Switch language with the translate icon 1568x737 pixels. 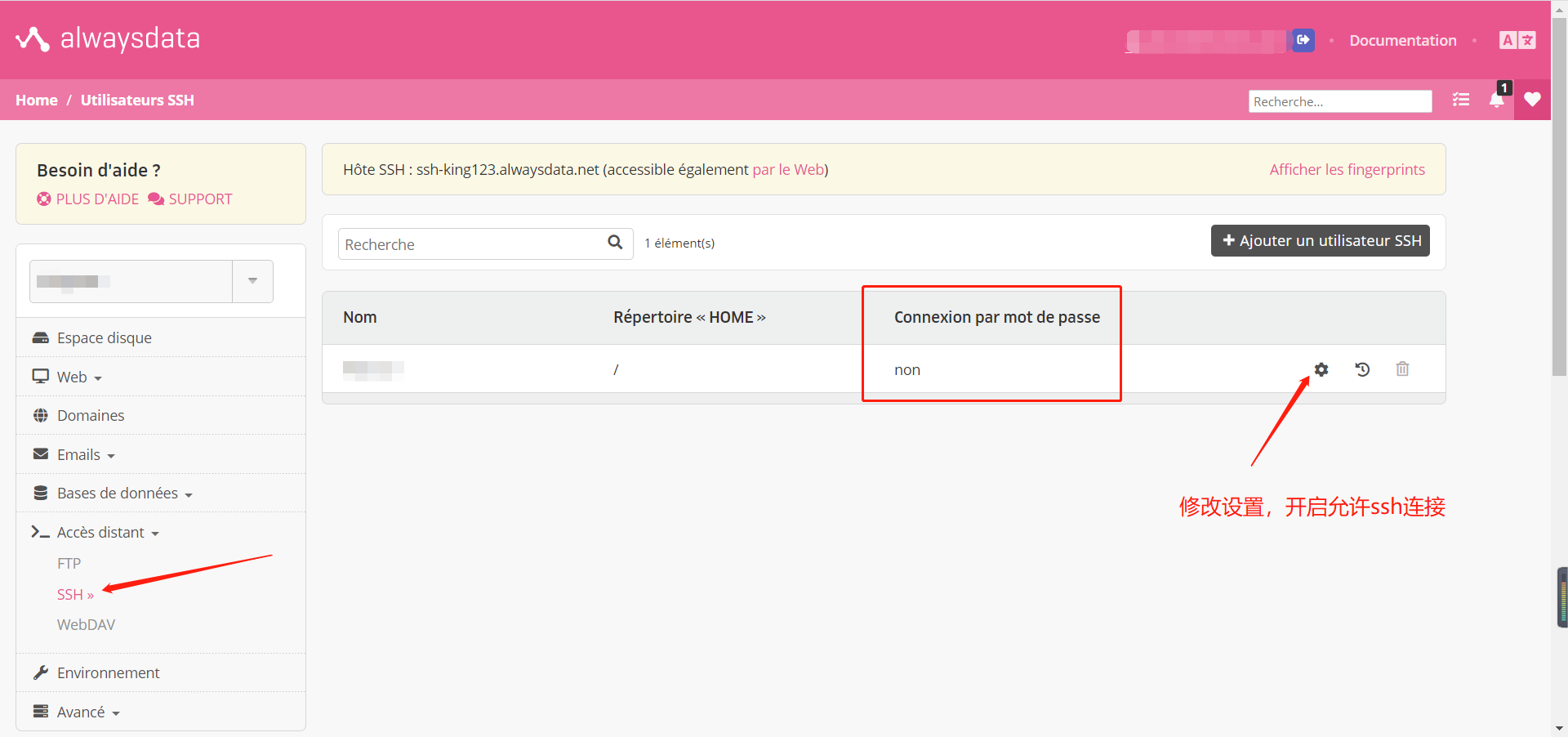(x=1517, y=40)
